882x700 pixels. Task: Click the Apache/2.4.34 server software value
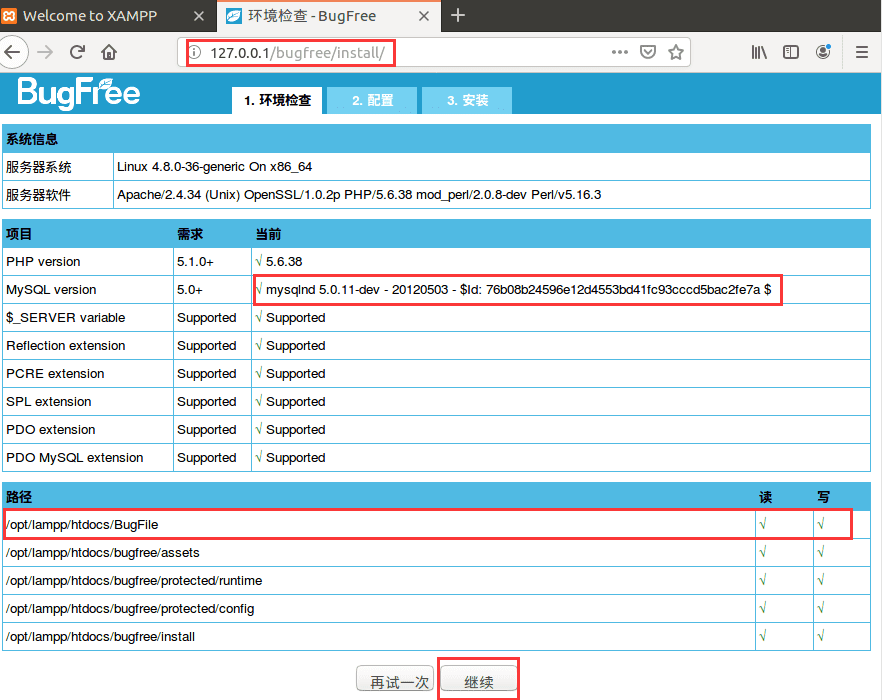pyautogui.click(x=359, y=195)
